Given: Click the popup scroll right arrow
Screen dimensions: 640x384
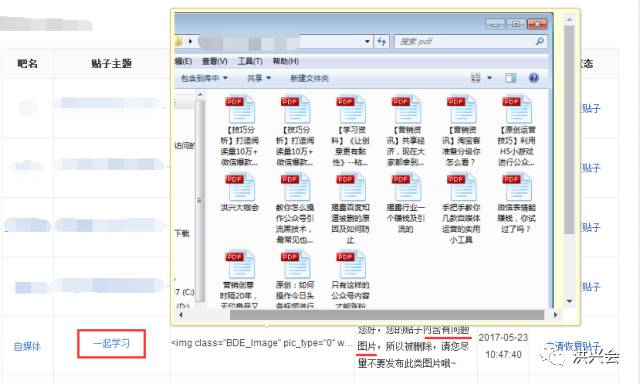Looking at the screenshot, I should [x=555, y=315].
